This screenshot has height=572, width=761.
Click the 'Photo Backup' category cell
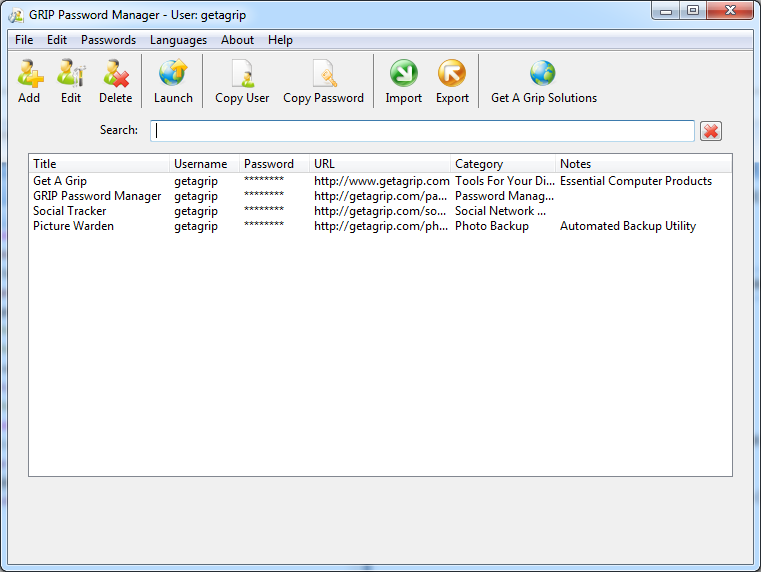(x=492, y=226)
